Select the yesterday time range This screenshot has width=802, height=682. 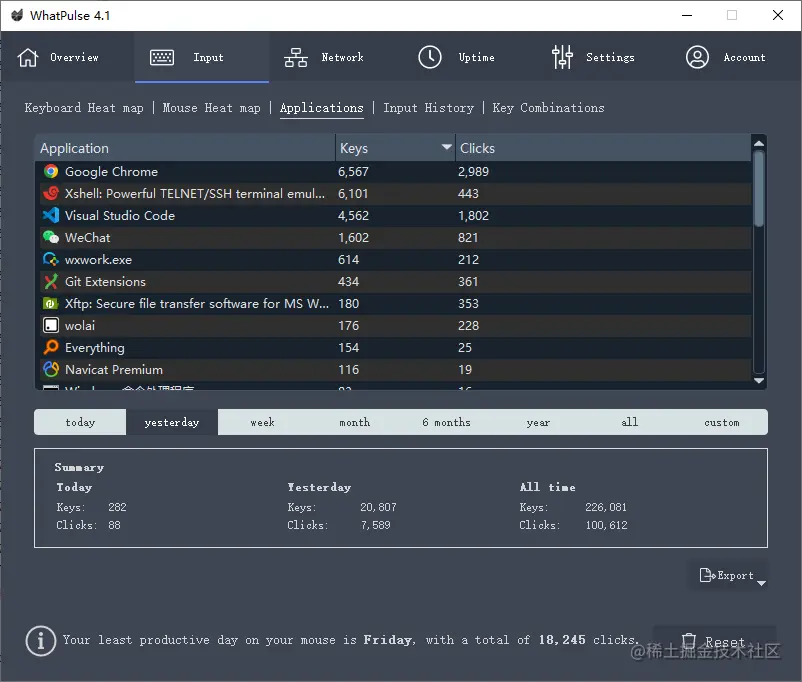tap(172, 422)
